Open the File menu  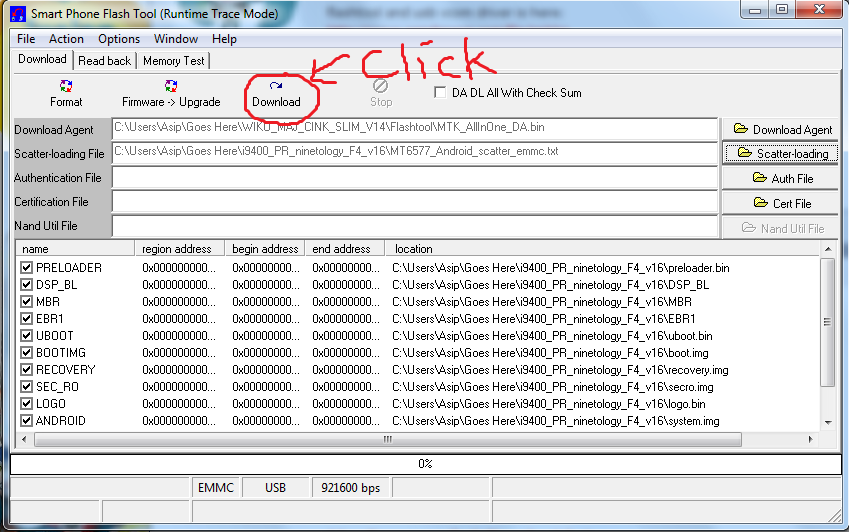26,39
